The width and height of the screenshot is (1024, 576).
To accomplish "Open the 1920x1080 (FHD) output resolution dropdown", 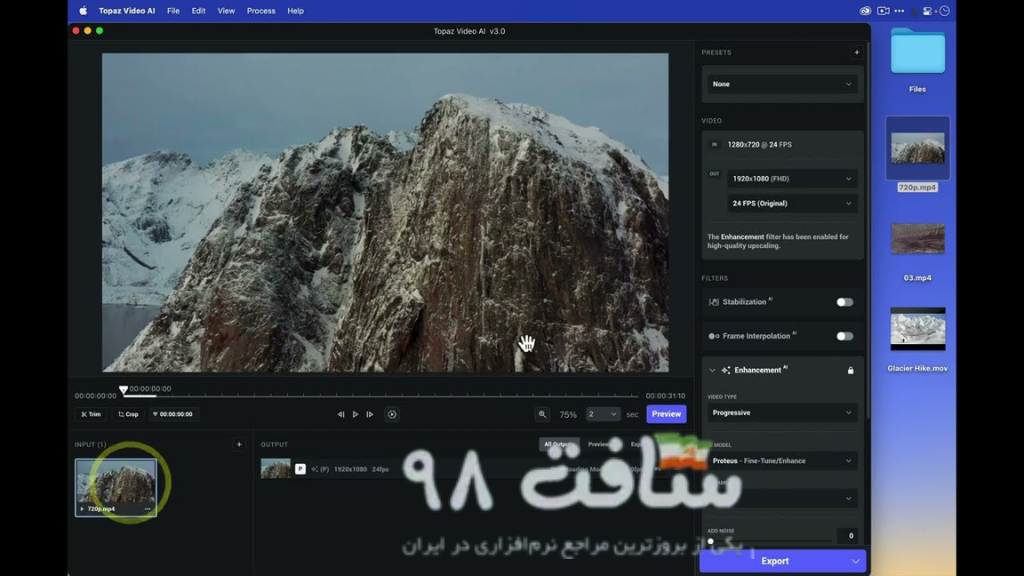I will (792, 178).
